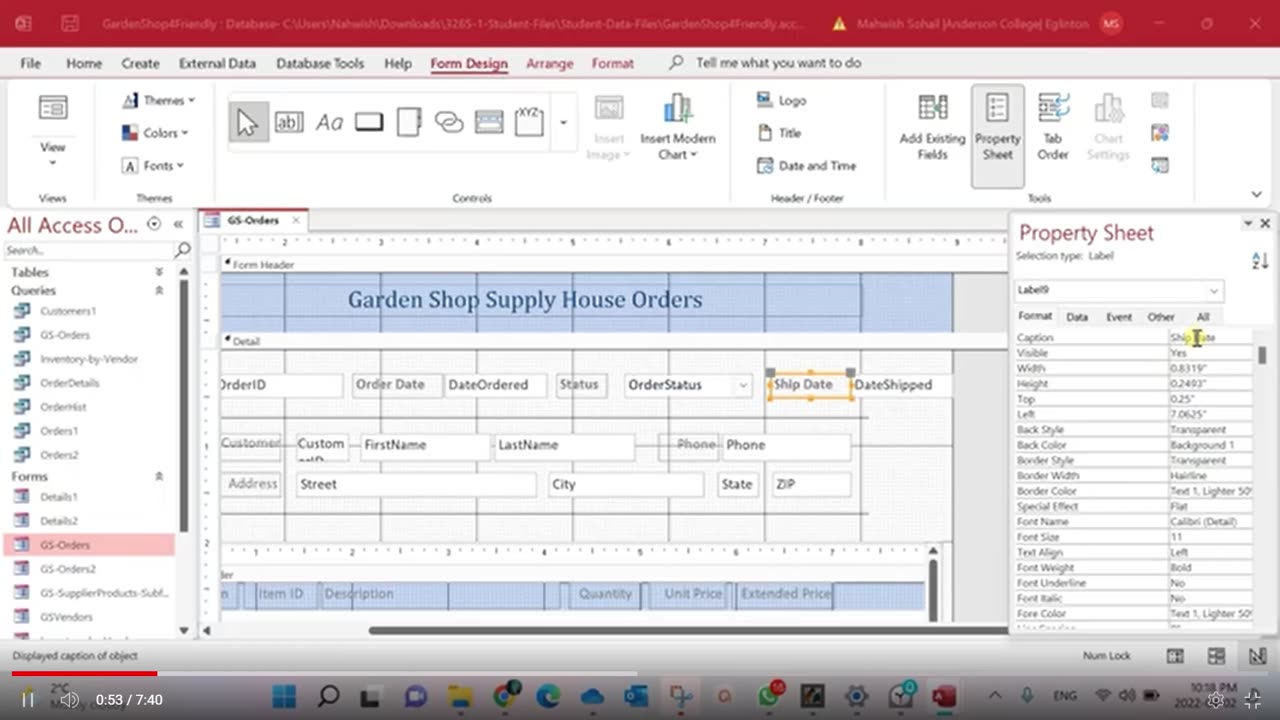Image resolution: width=1280 pixels, height=720 pixels.
Task: Collapse the Queries group
Action: [158, 290]
